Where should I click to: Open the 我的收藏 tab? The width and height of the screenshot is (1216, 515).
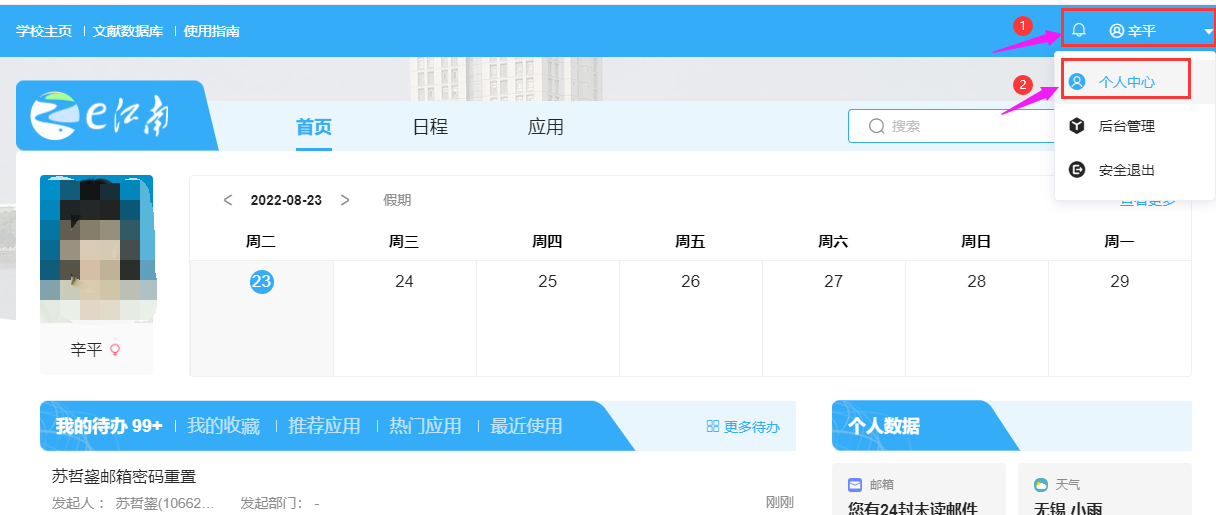[223, 426]
